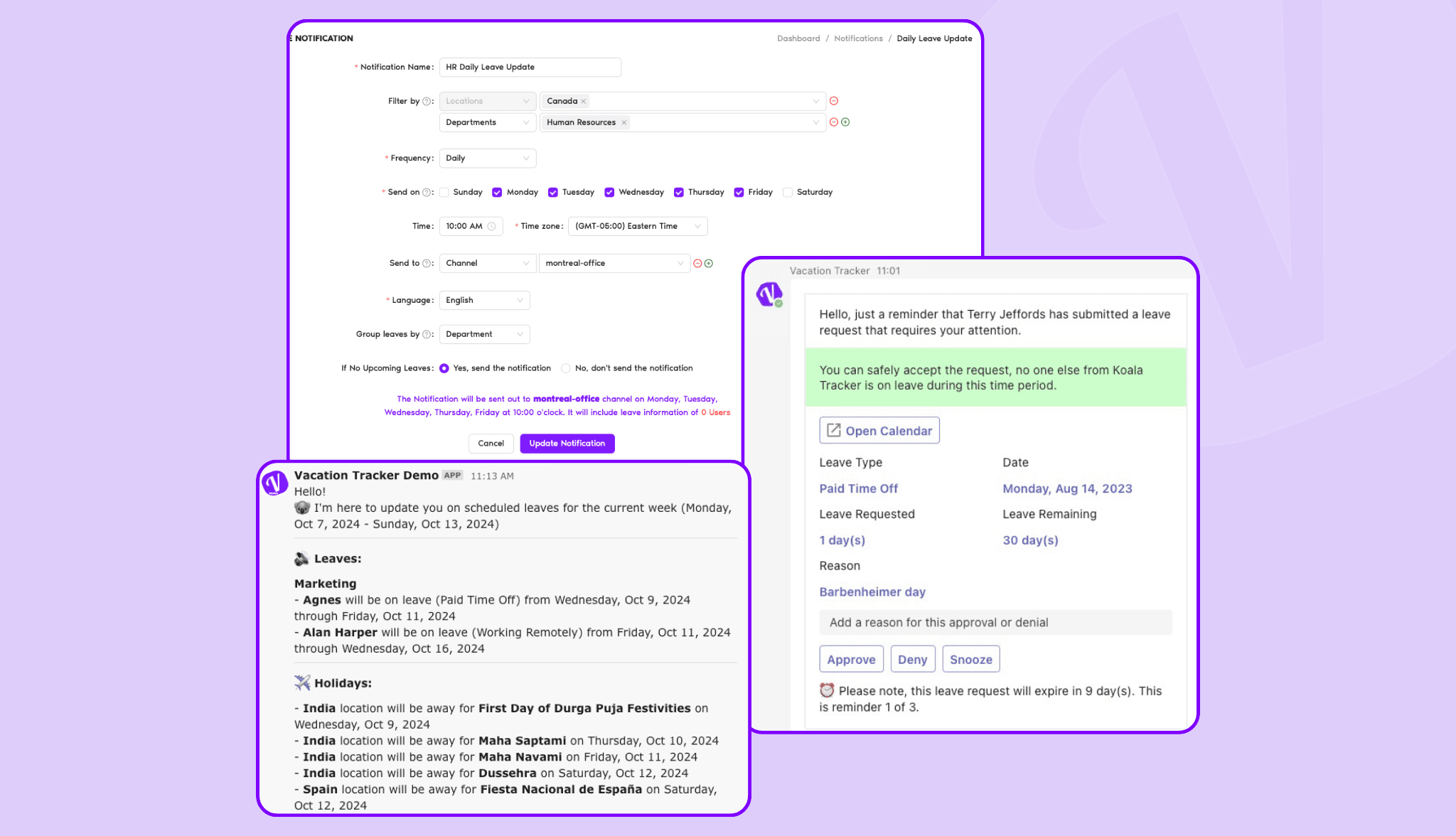Click Vacation Tracker Demo avatar icon

tap(274, 483)
